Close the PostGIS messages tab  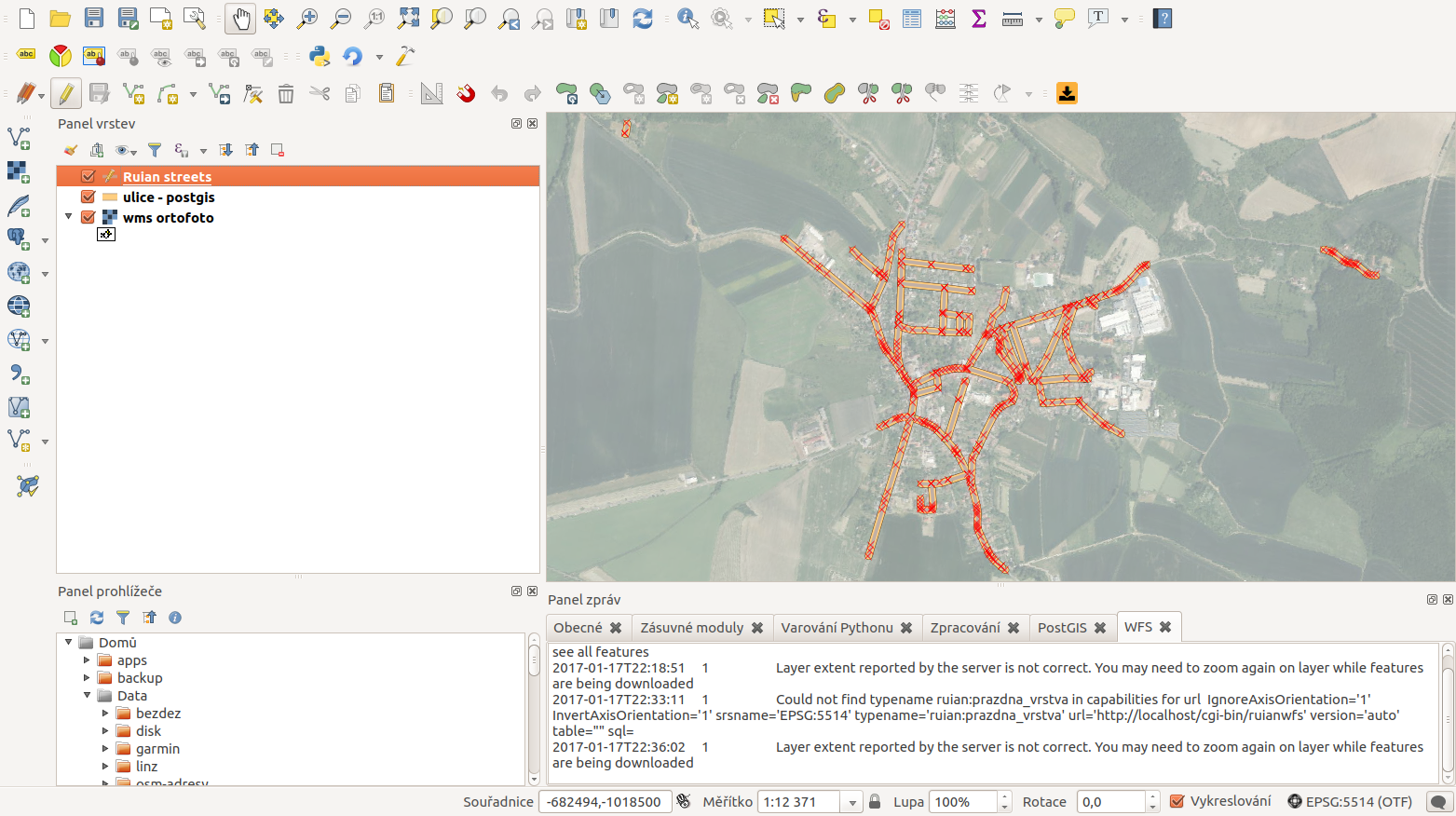tap(1100, 628)
